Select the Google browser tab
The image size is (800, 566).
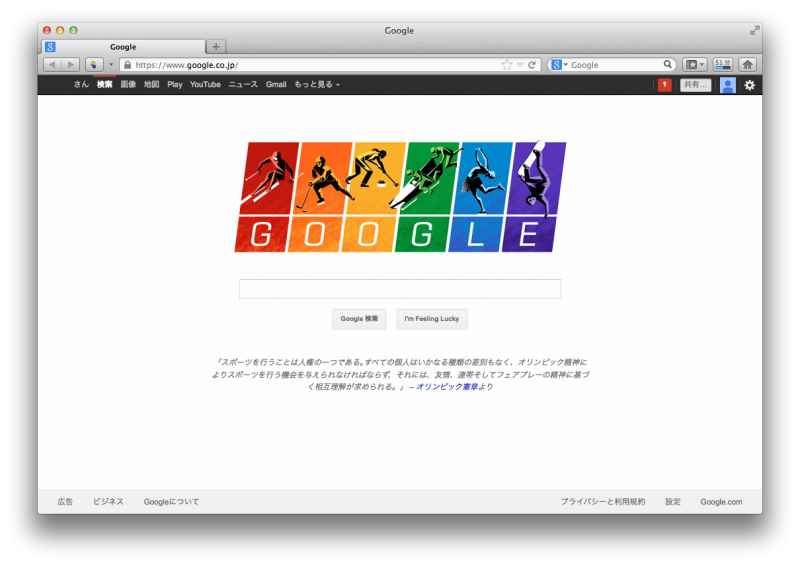pos(123,46)
